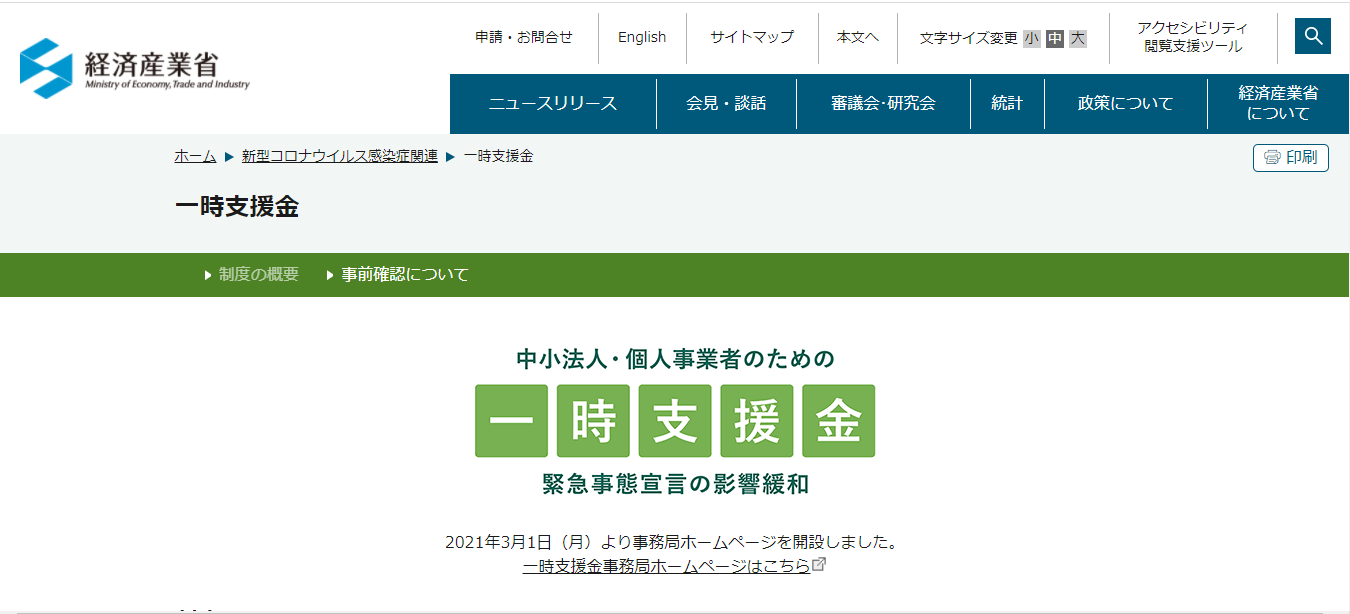1350x614 pixels.
Task: Open the サイトマップ link
Action: pyautogui.click(x=751, y=37)
